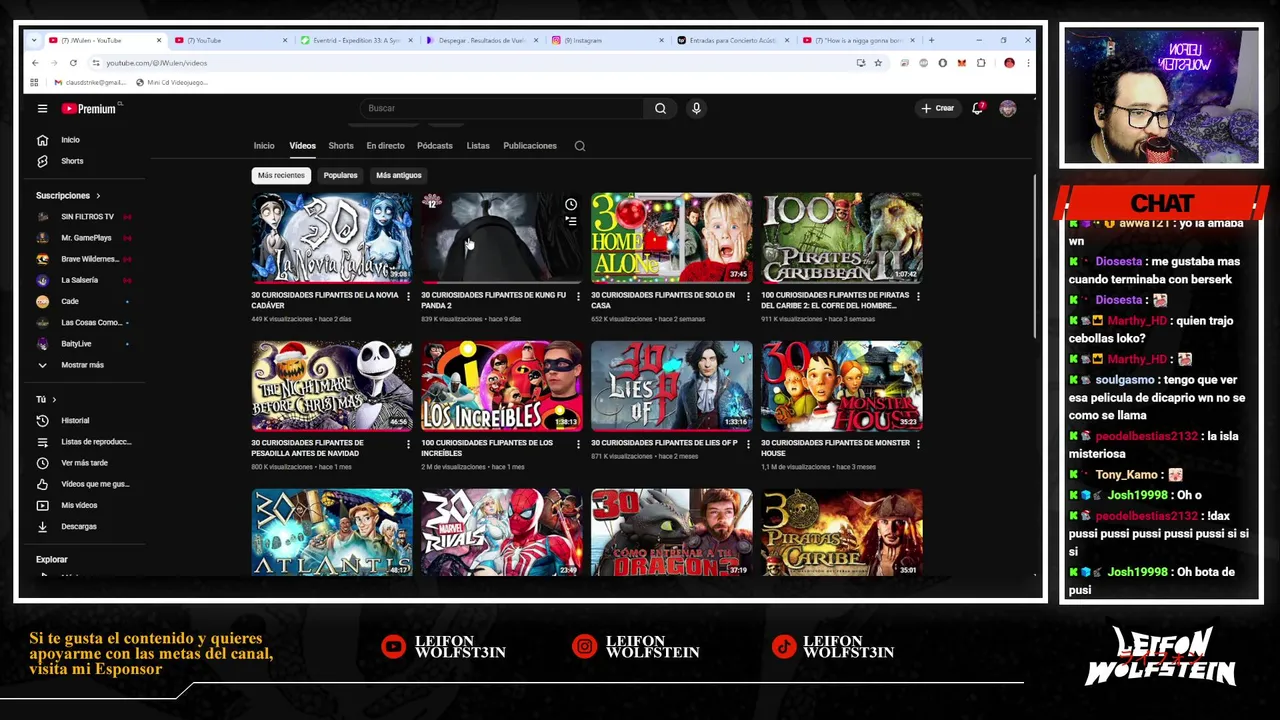Screen dimensions: 1280x720
Task: Open Nightmare Before Christmas thumbnail
Action: coord(332,386)
